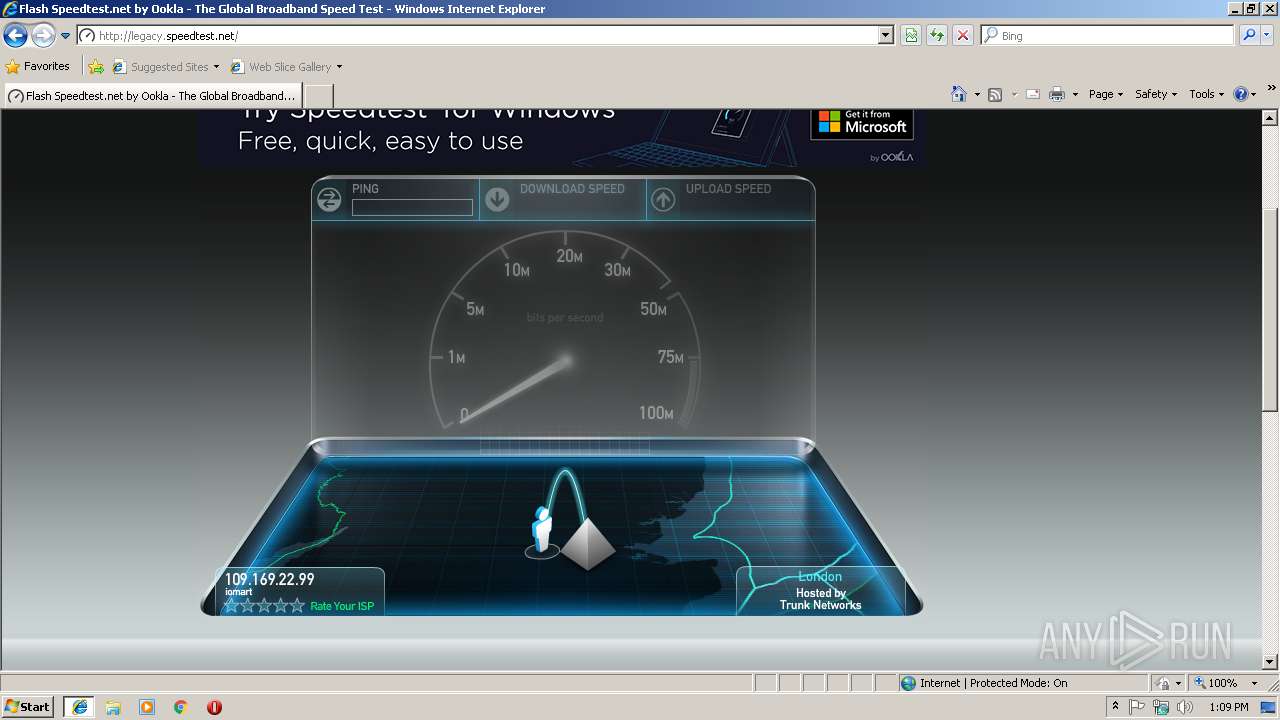The height and width of the screenshot is (720, 1280).
Task: Open a new blank tab
Action: click(318, 96)
